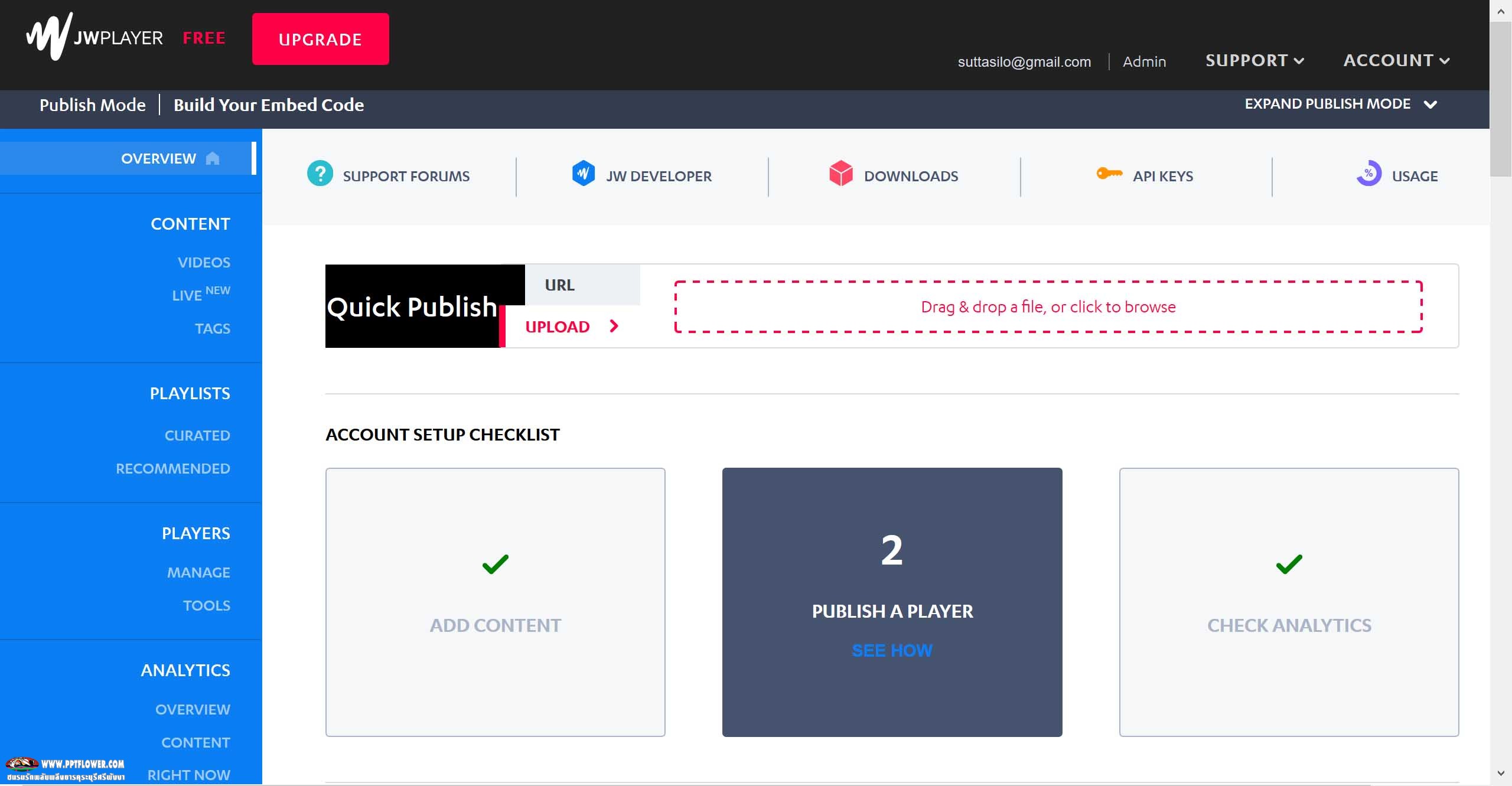This screenshot has width=1512, height=786.
Task: Select OVERVIEW at top of the sidebar
Action: [128, 158]
